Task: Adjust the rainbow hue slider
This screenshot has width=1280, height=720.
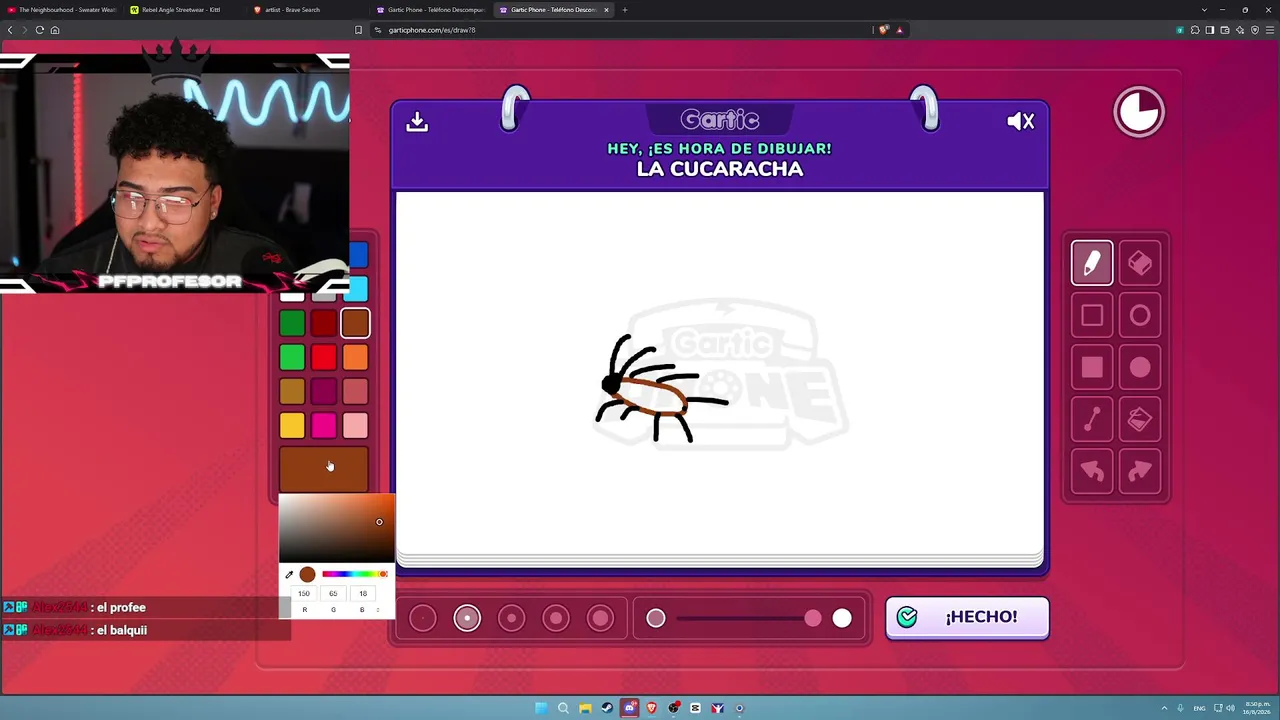Action: [x=354, y=574]
